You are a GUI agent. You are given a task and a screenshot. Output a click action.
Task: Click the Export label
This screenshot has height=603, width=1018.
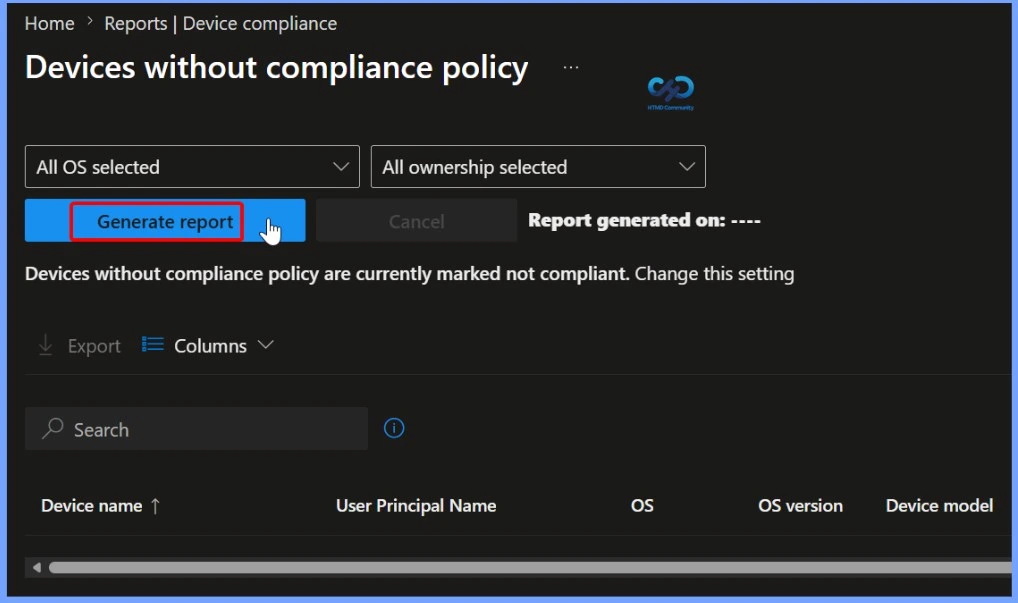(94, 346)
